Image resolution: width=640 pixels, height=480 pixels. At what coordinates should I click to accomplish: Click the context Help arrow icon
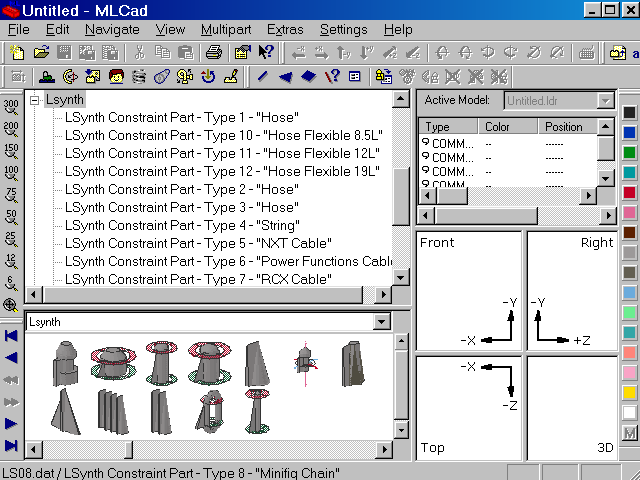(266, 52)
